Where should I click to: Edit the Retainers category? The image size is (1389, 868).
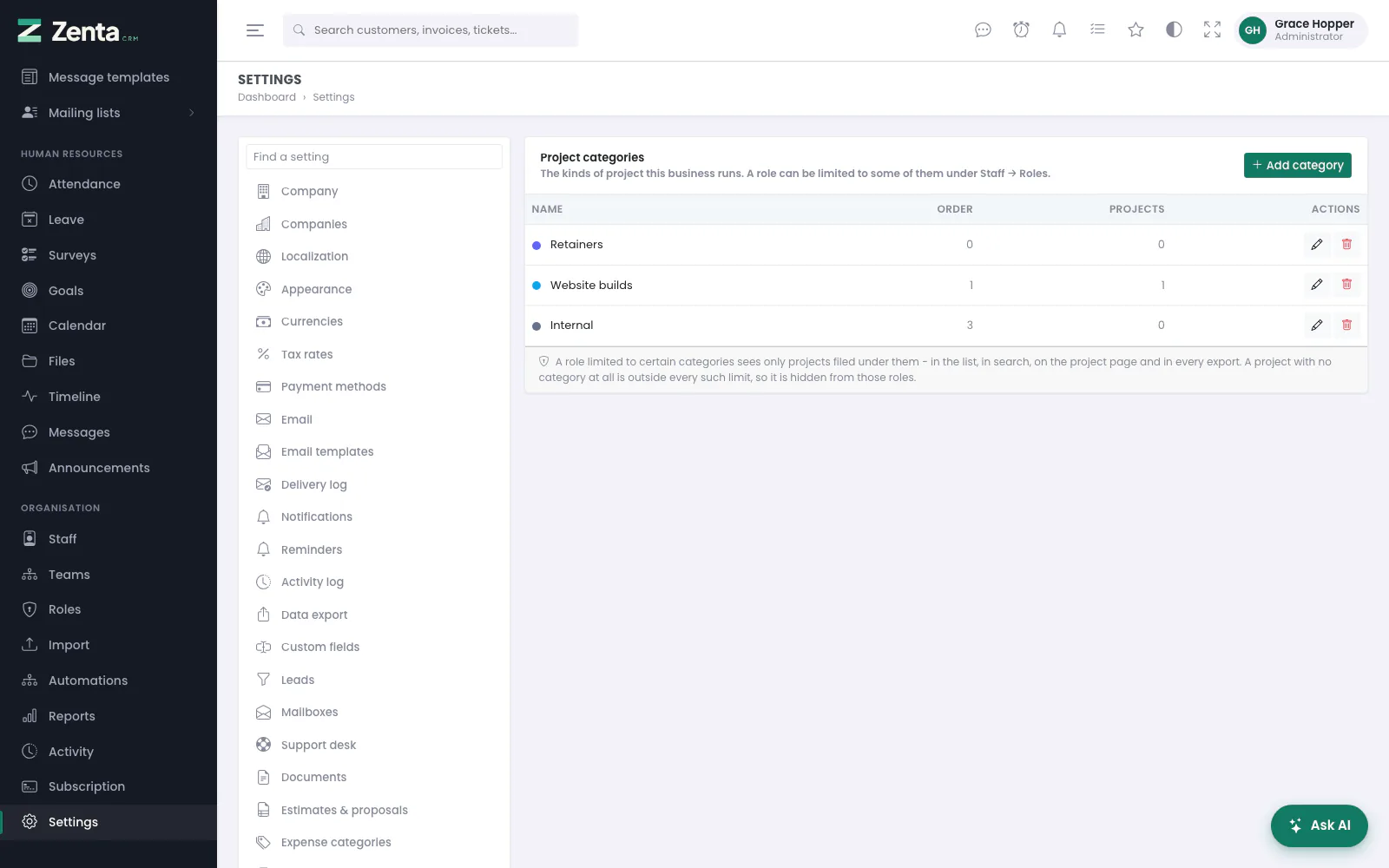pyautogui.click(x=1317, y=245)
